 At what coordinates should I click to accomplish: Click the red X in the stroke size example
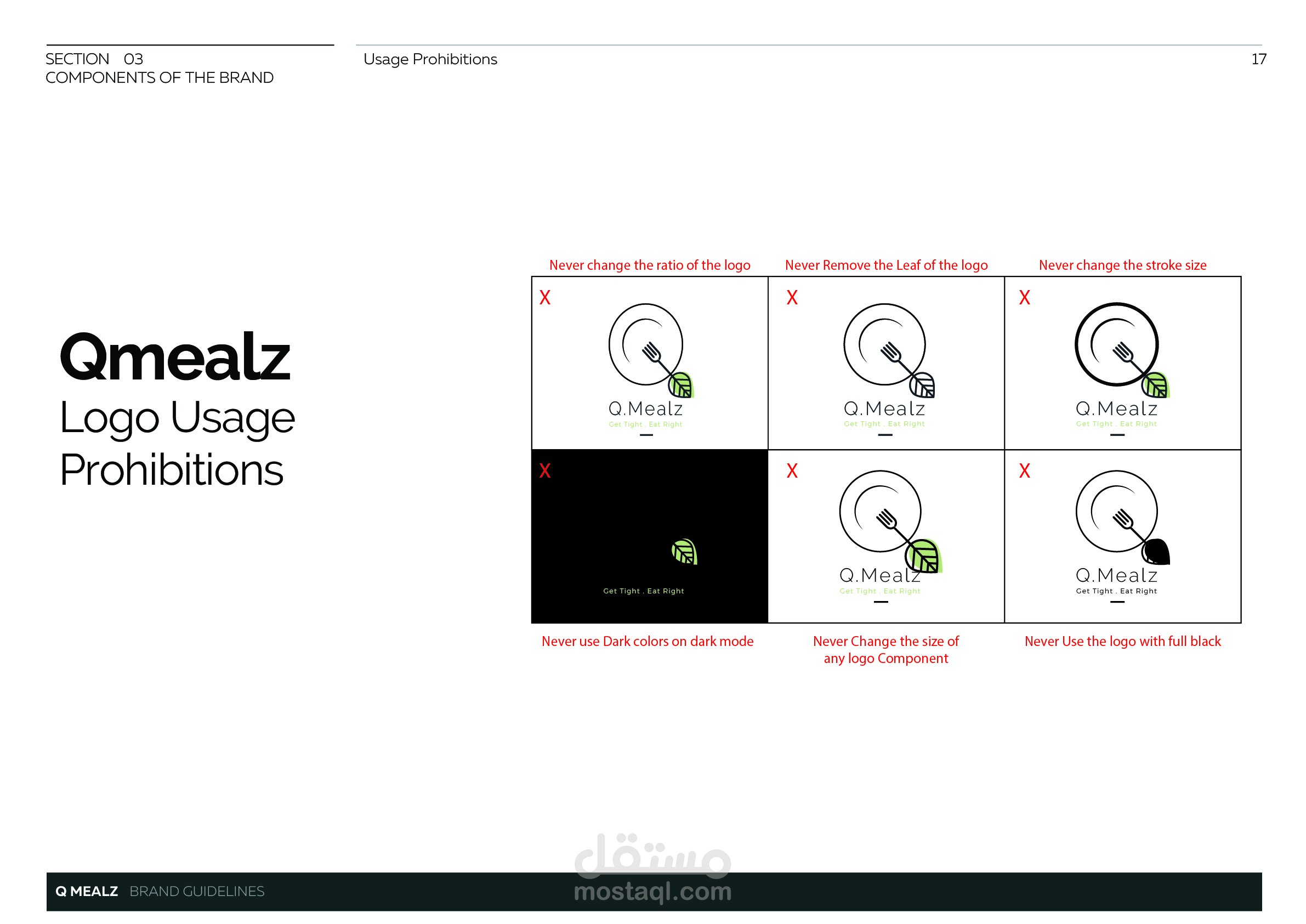(x=1024, y=298)
